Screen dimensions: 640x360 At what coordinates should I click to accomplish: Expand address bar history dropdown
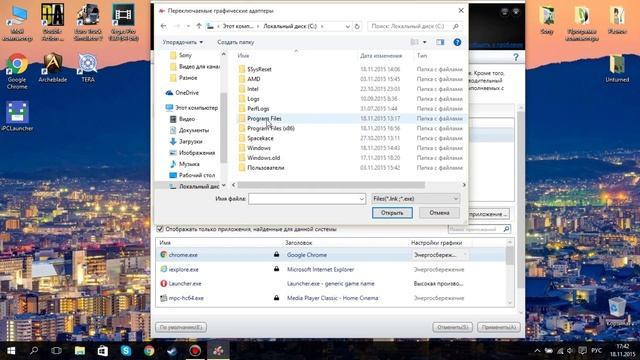coord(347,26)
